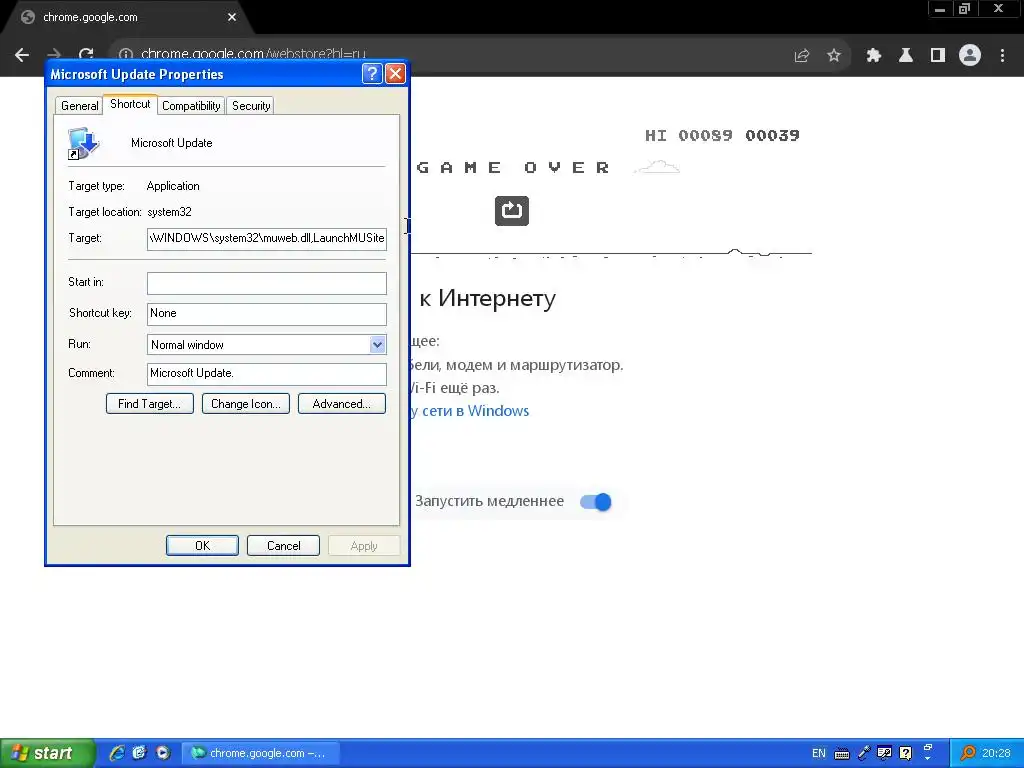The image size is (1024, 768).
Task: Select the Shortcut tab
Action: (130, 104)
